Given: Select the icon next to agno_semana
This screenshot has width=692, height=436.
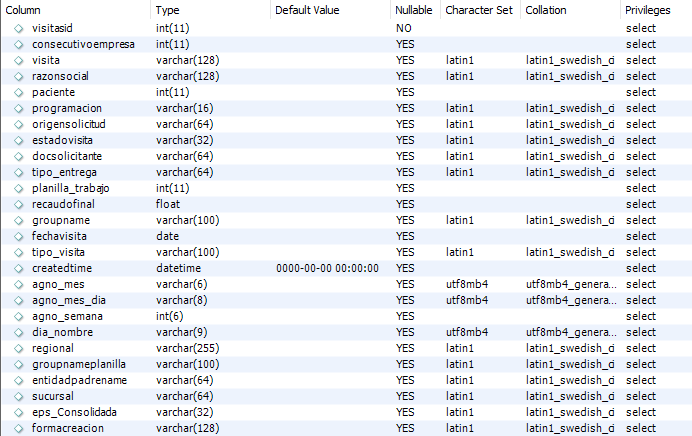Looking at the screenshot, I should [x=19, y=316].
